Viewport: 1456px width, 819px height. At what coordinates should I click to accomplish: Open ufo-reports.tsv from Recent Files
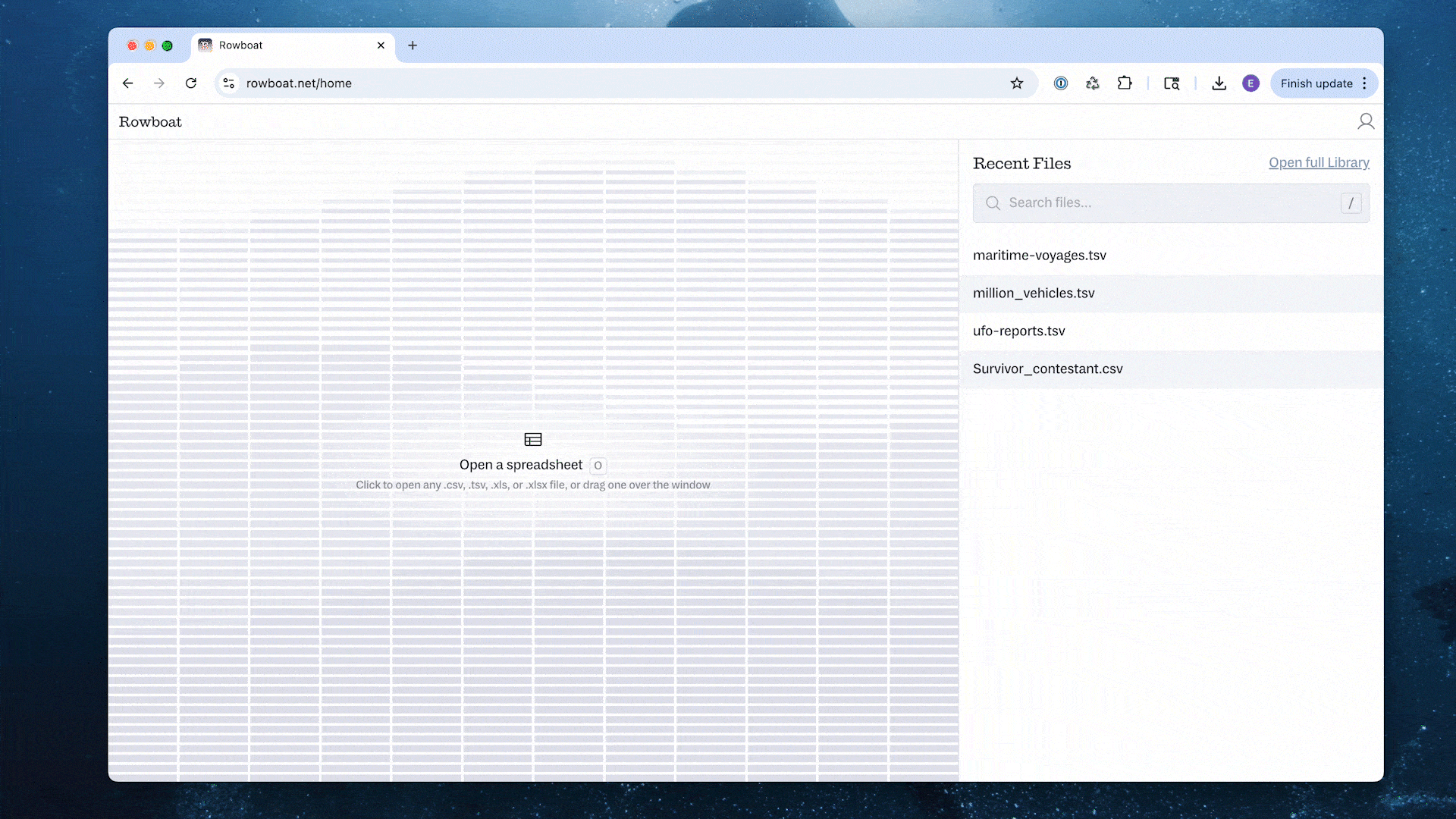1019,331
